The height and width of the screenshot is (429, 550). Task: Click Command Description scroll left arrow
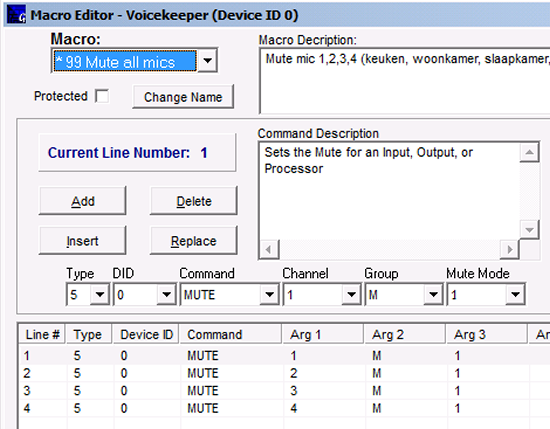pyautogui.click(x=269, y=249)
